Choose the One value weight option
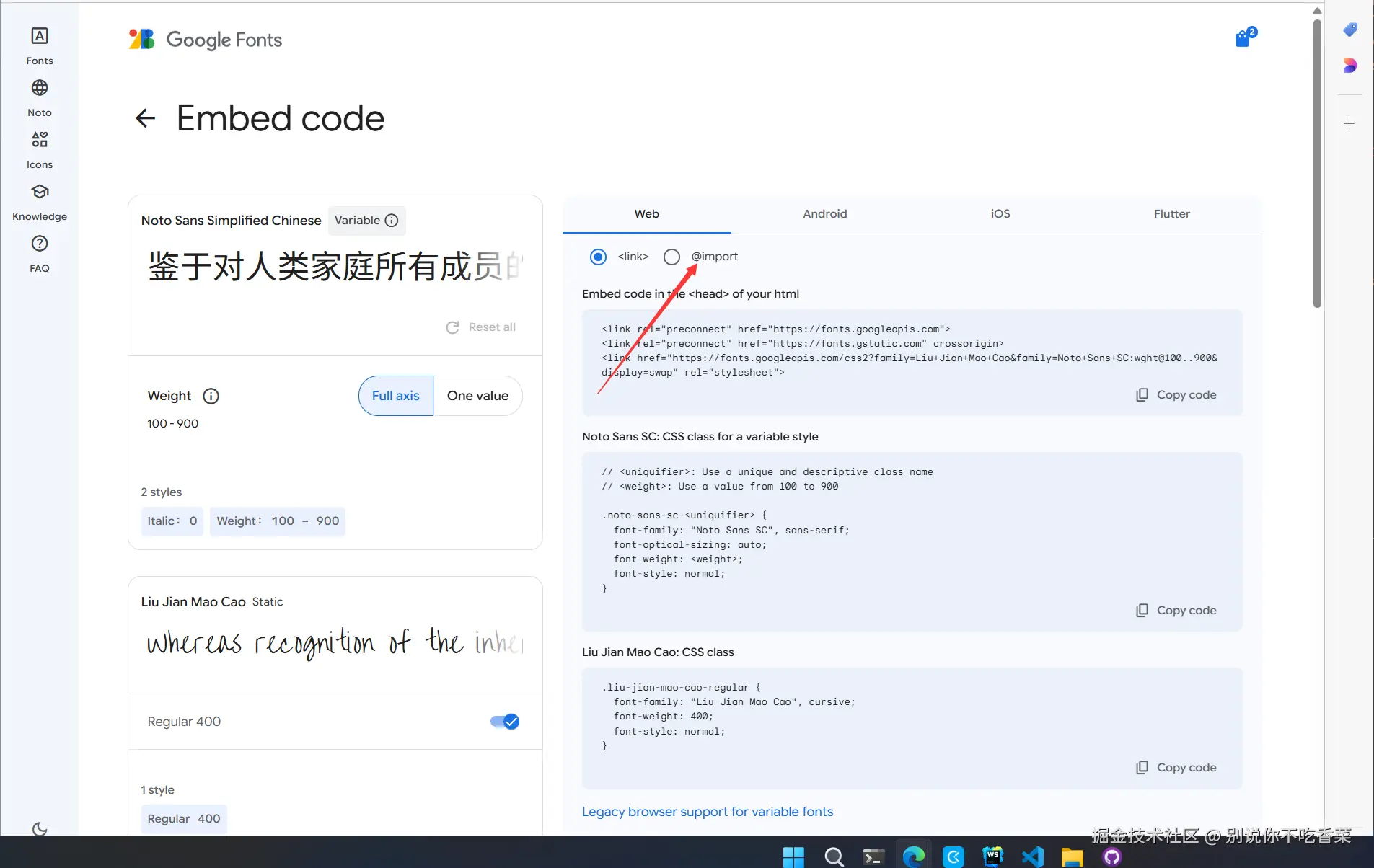Screen dimensions: 1374x868 tap(477, 396)
